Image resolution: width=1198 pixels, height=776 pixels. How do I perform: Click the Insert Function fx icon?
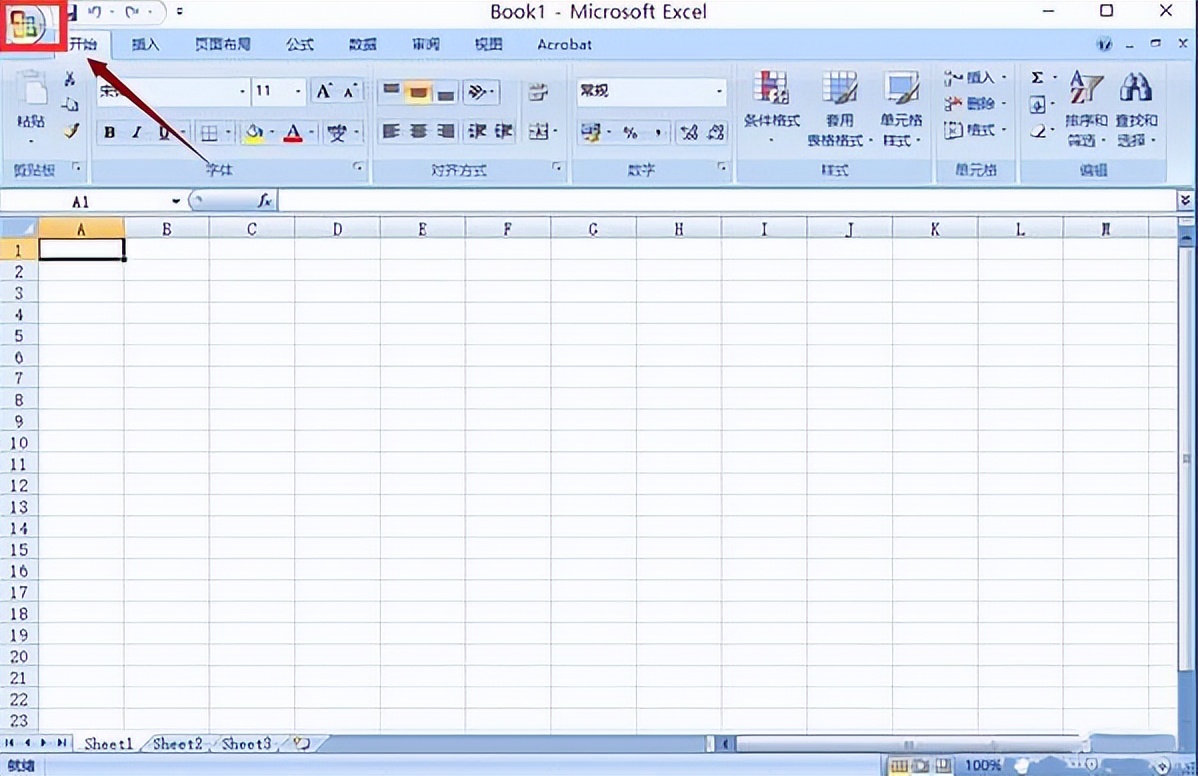(264, 201)
